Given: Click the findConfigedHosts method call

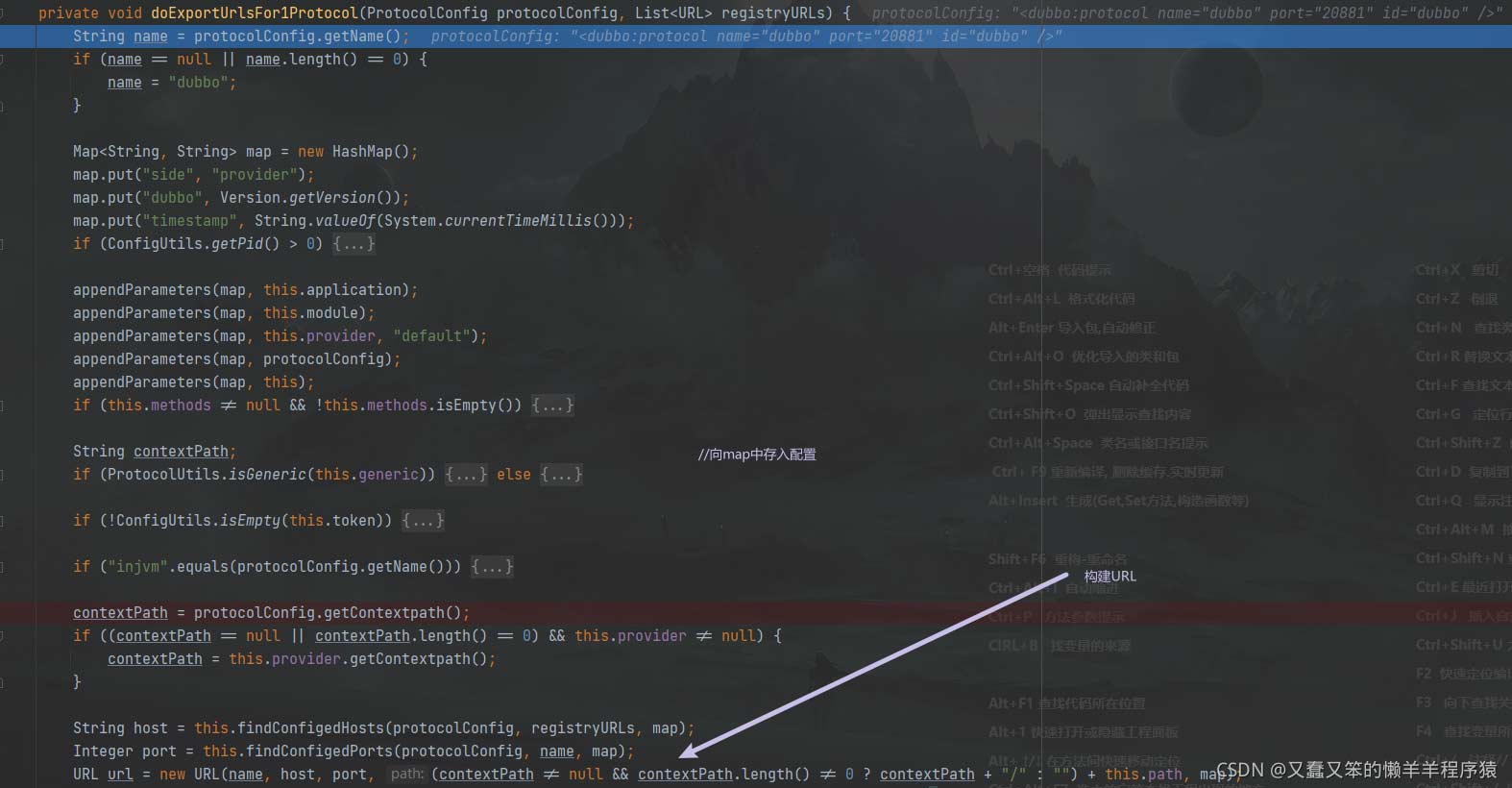Looking at the screenshot, I should [x=310, y=728].
